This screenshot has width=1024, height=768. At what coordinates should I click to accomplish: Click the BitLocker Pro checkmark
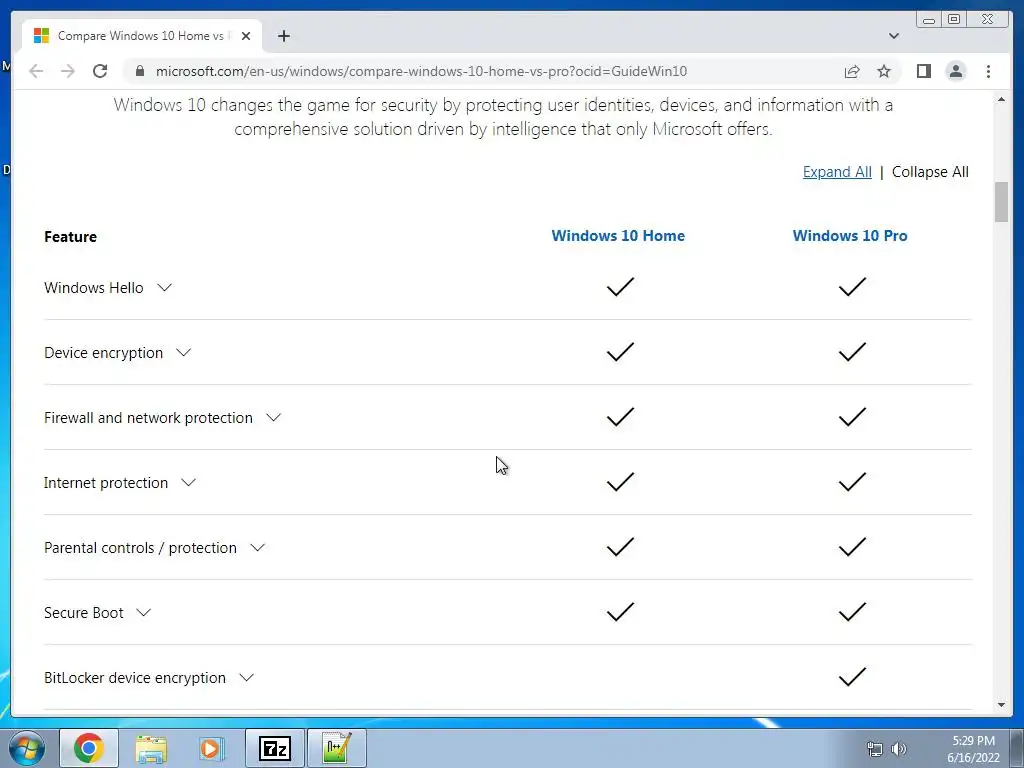(852, 677)
